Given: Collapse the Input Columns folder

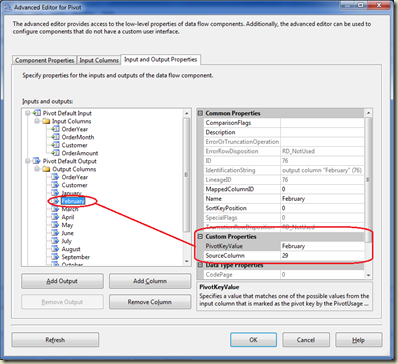Looking at the screenshot, I should [x=37, y=121].
